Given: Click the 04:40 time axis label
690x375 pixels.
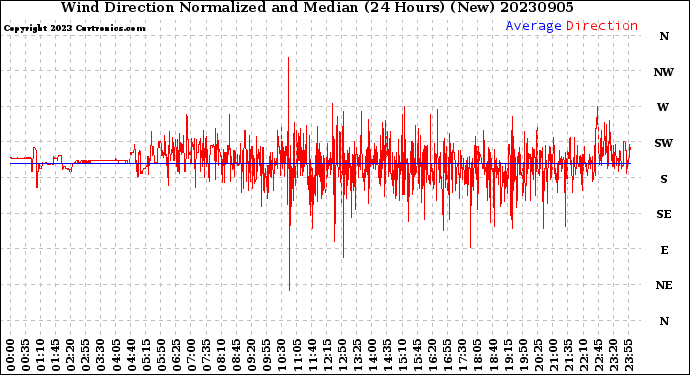Looking at the screenshot, I should point(131,355).
